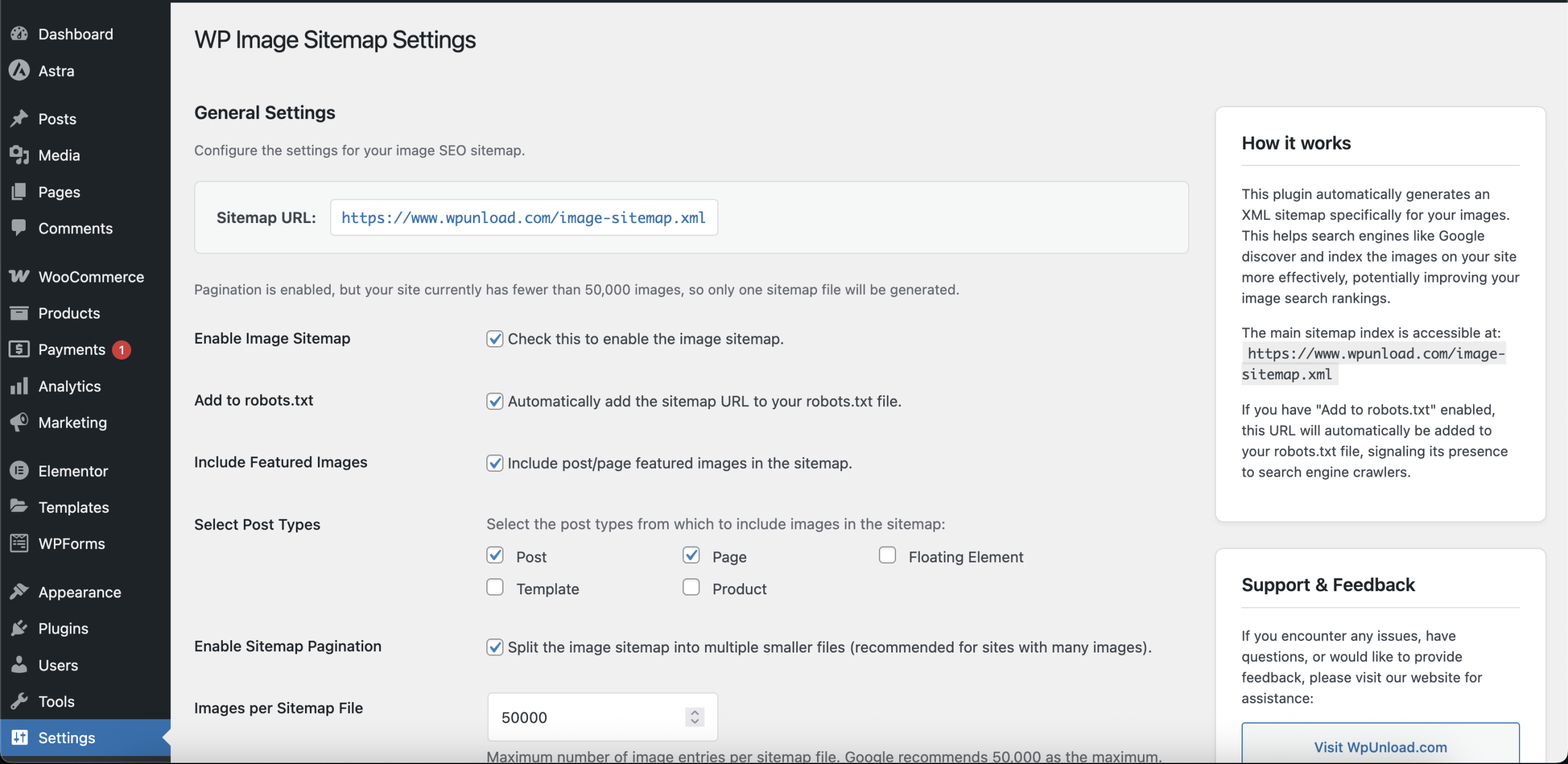The height and width of the screenshot is (764, 1568).
Task: Toggle Enable Image Sitemap checkbox
Action: [x=495, y=339]
